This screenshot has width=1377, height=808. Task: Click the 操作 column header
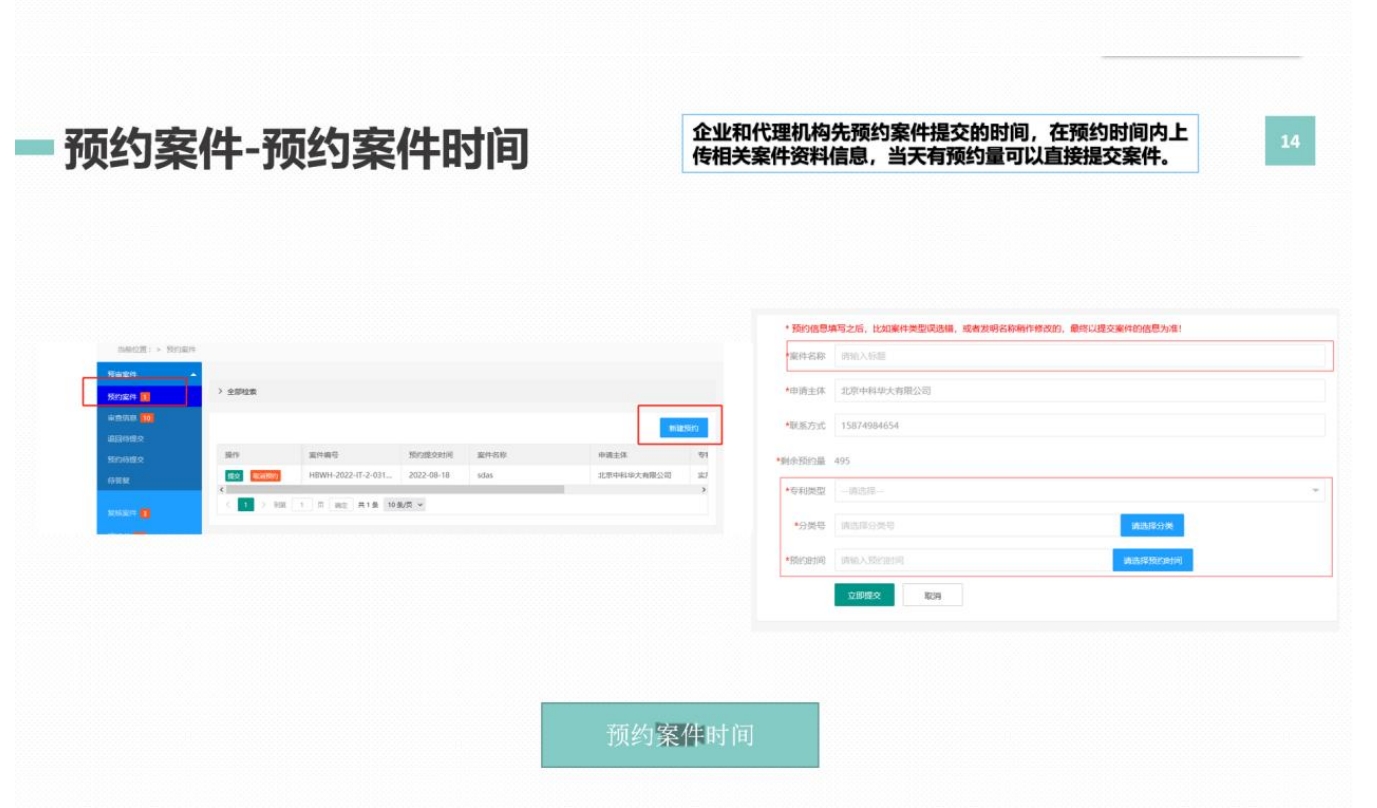[260, 455]
